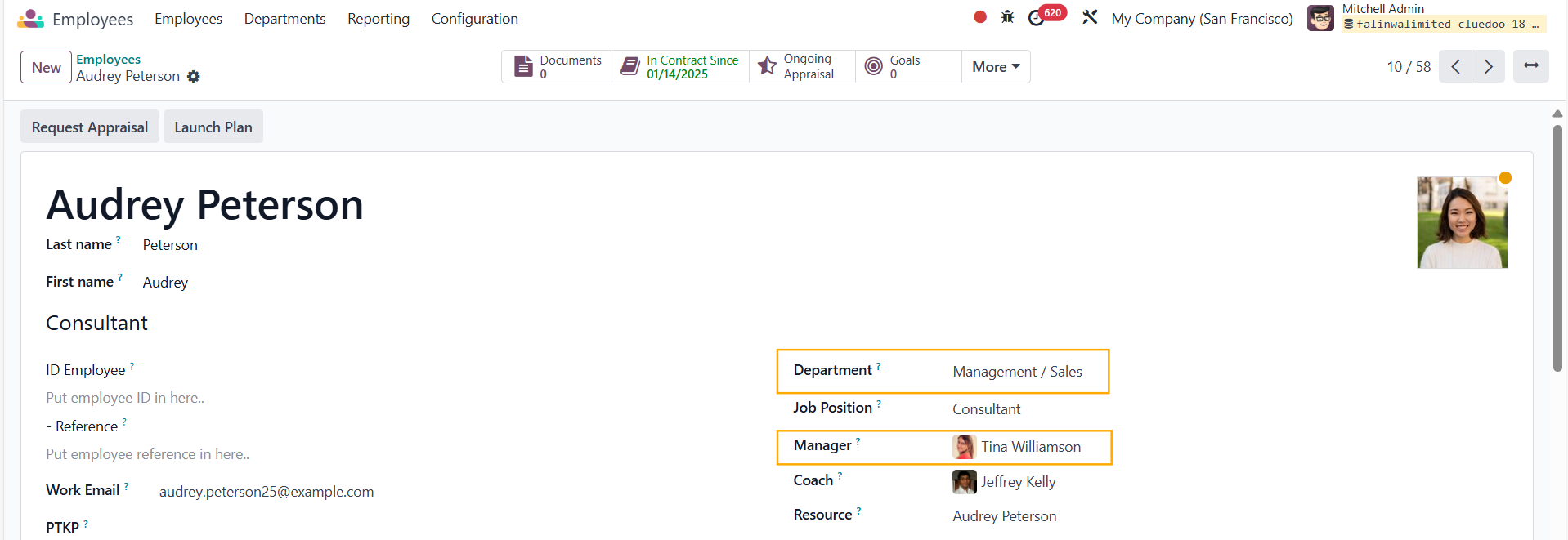Expand the More smart buttons dropdown
This screenshot has height=540, width=1568.
pyautogui.click(x=995, y=67)
